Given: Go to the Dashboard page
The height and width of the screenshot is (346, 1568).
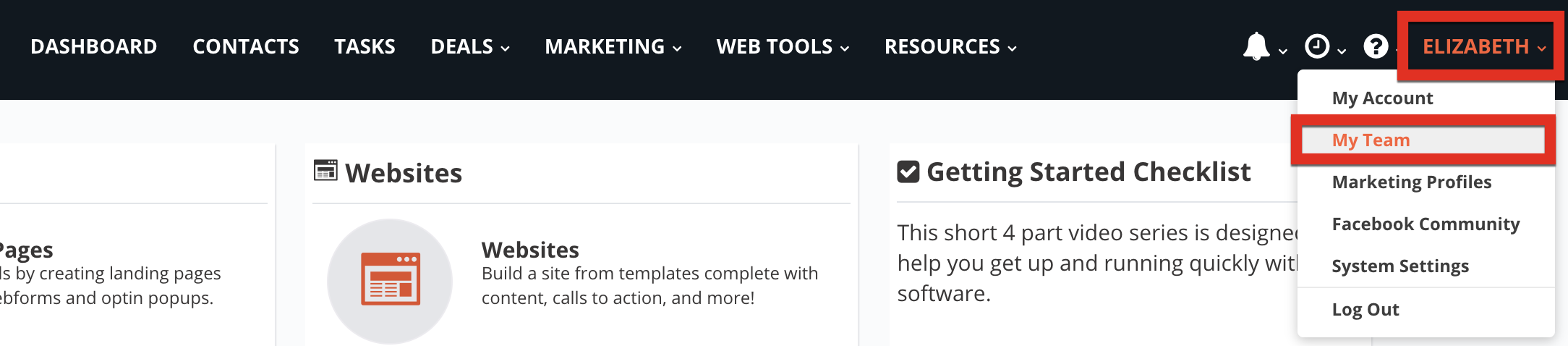Looking at the screenshot, I should click(x=93, y=46).
